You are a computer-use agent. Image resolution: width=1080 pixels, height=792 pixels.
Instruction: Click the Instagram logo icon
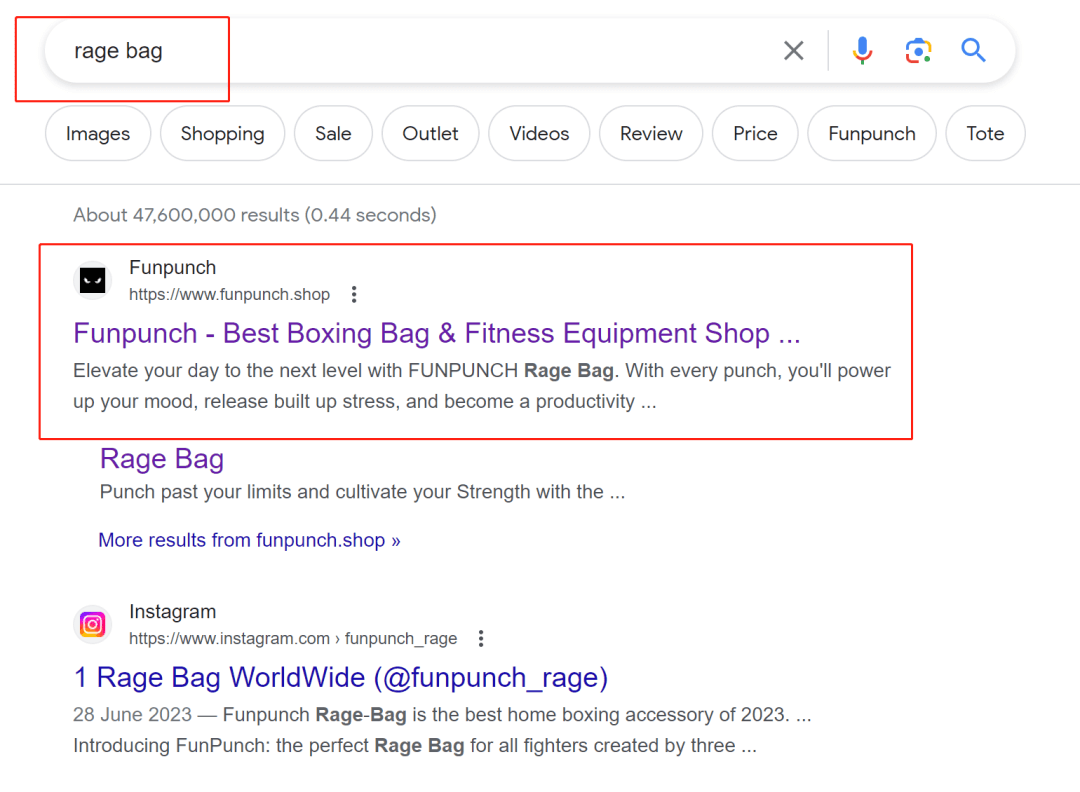[x=93, y=625]
